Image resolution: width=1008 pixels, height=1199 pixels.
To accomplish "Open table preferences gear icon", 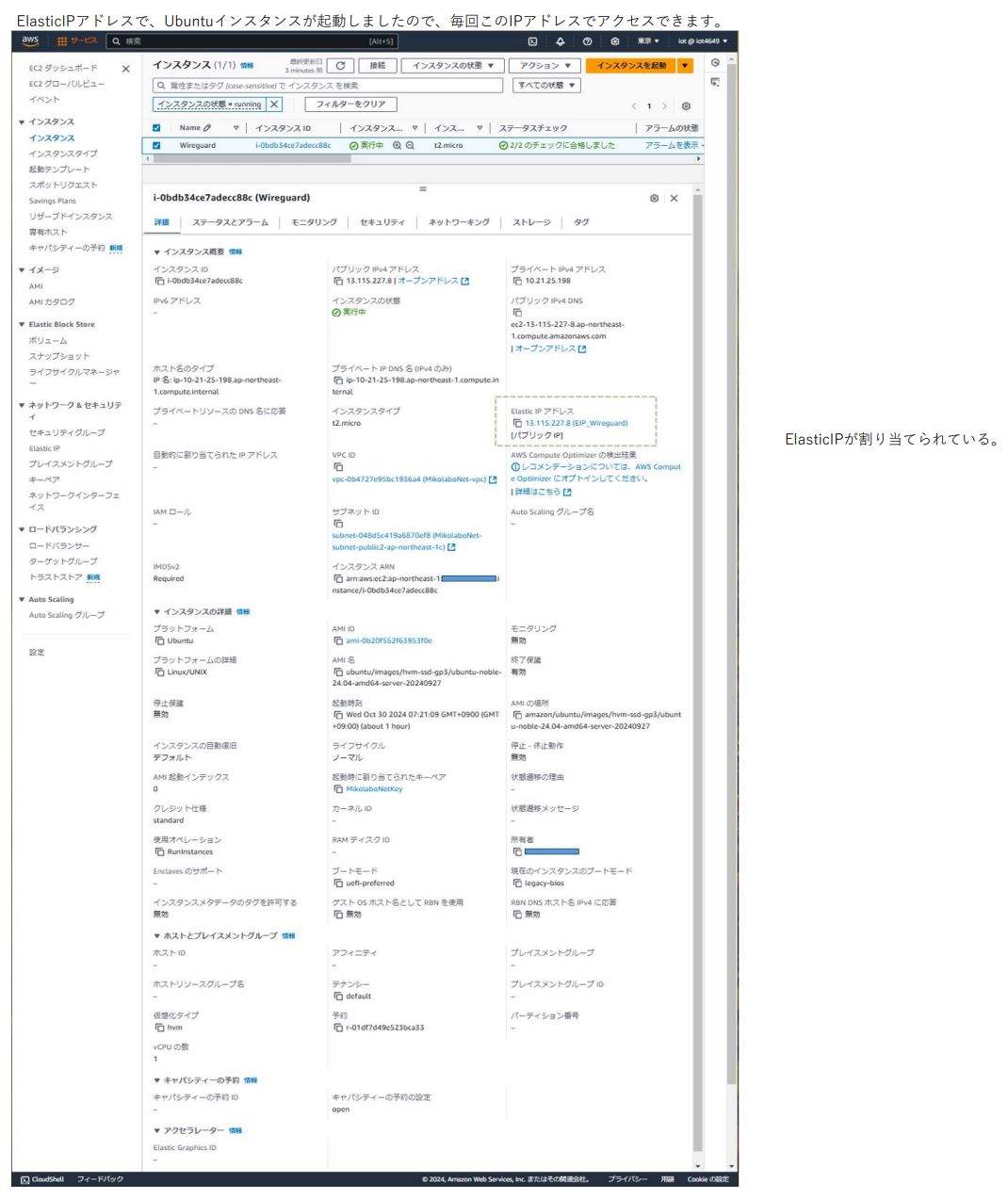I will point(686,106).
